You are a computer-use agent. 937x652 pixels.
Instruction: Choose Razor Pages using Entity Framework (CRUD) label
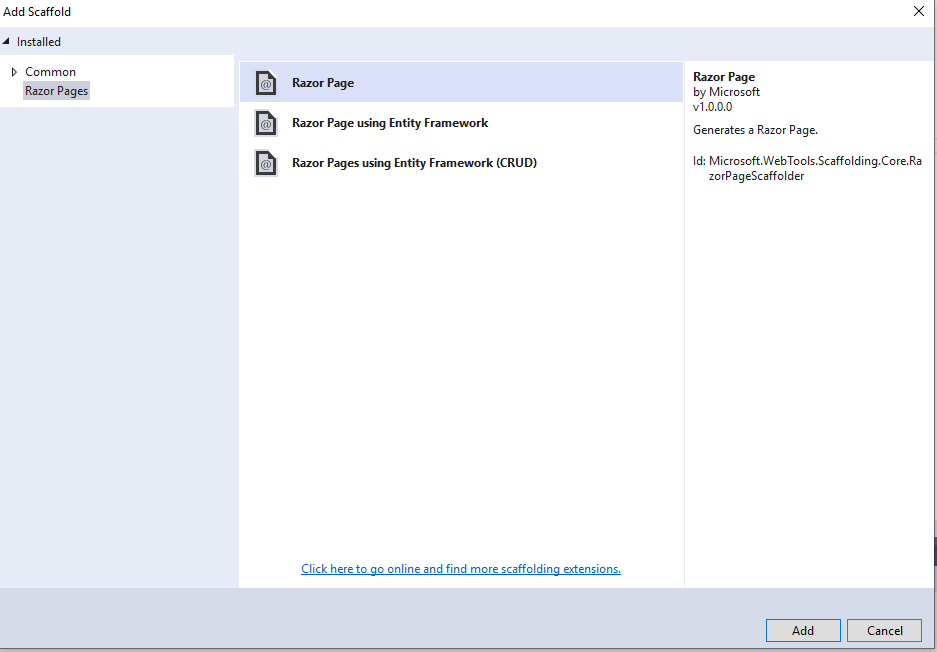[415, 163]
